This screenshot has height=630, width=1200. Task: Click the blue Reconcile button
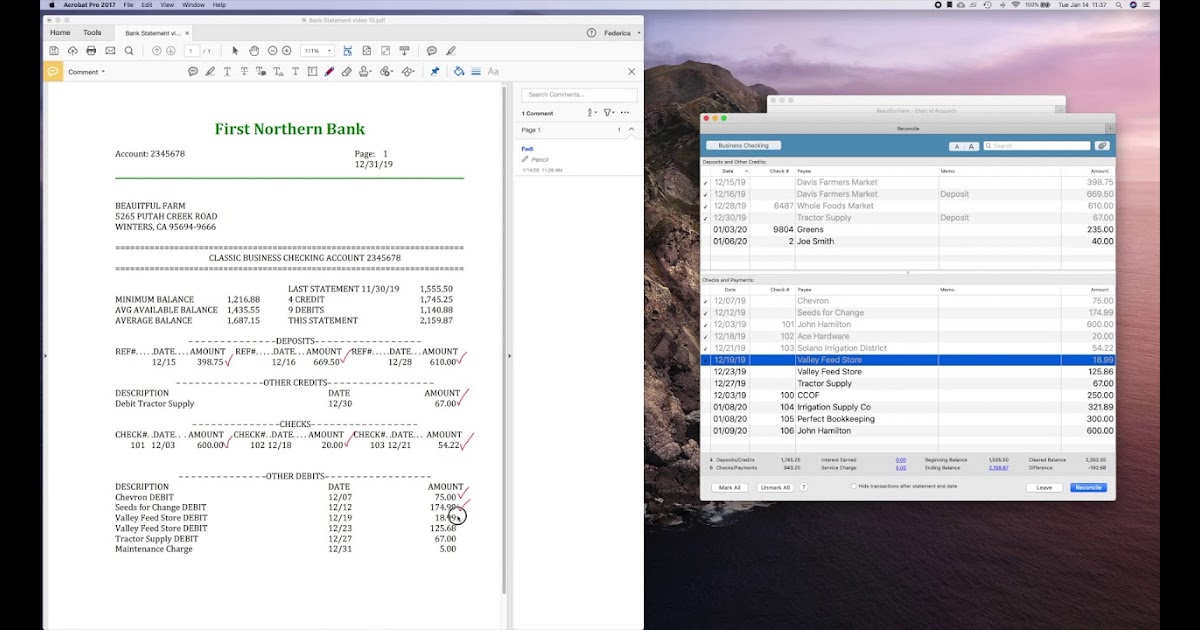[1088, 488]
